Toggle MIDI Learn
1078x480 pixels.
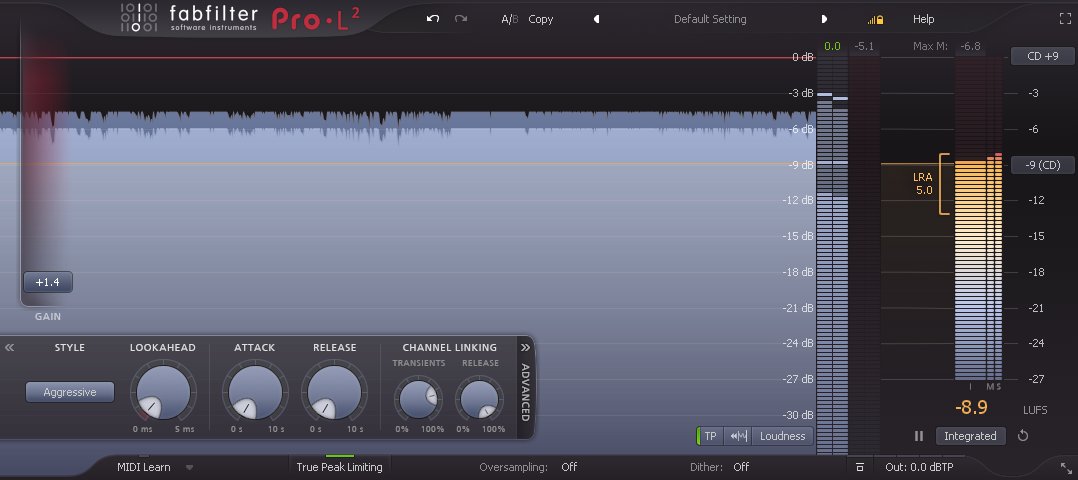coord(144,467)
